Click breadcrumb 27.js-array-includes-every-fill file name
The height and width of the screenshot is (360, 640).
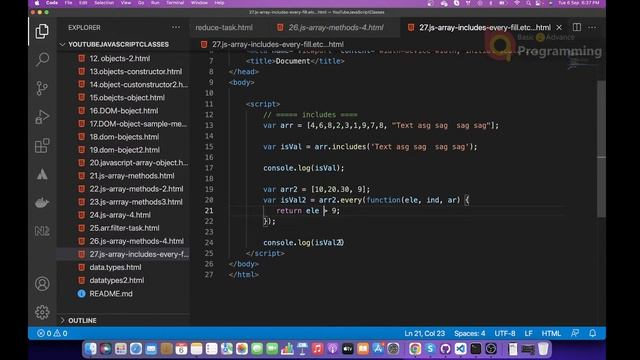click(x=278, y=44)
